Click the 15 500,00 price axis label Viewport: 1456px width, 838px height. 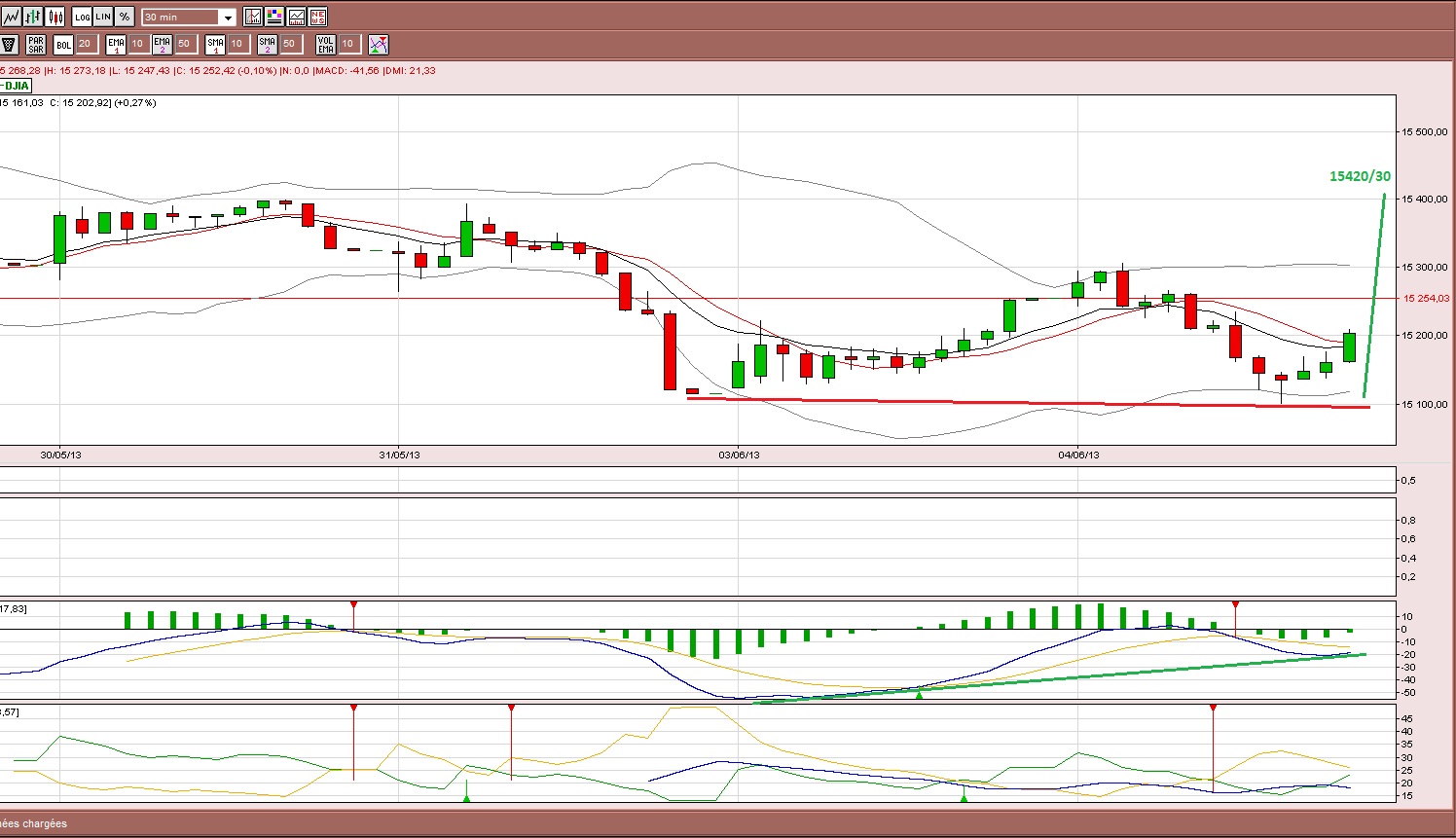pos(1425,131)
